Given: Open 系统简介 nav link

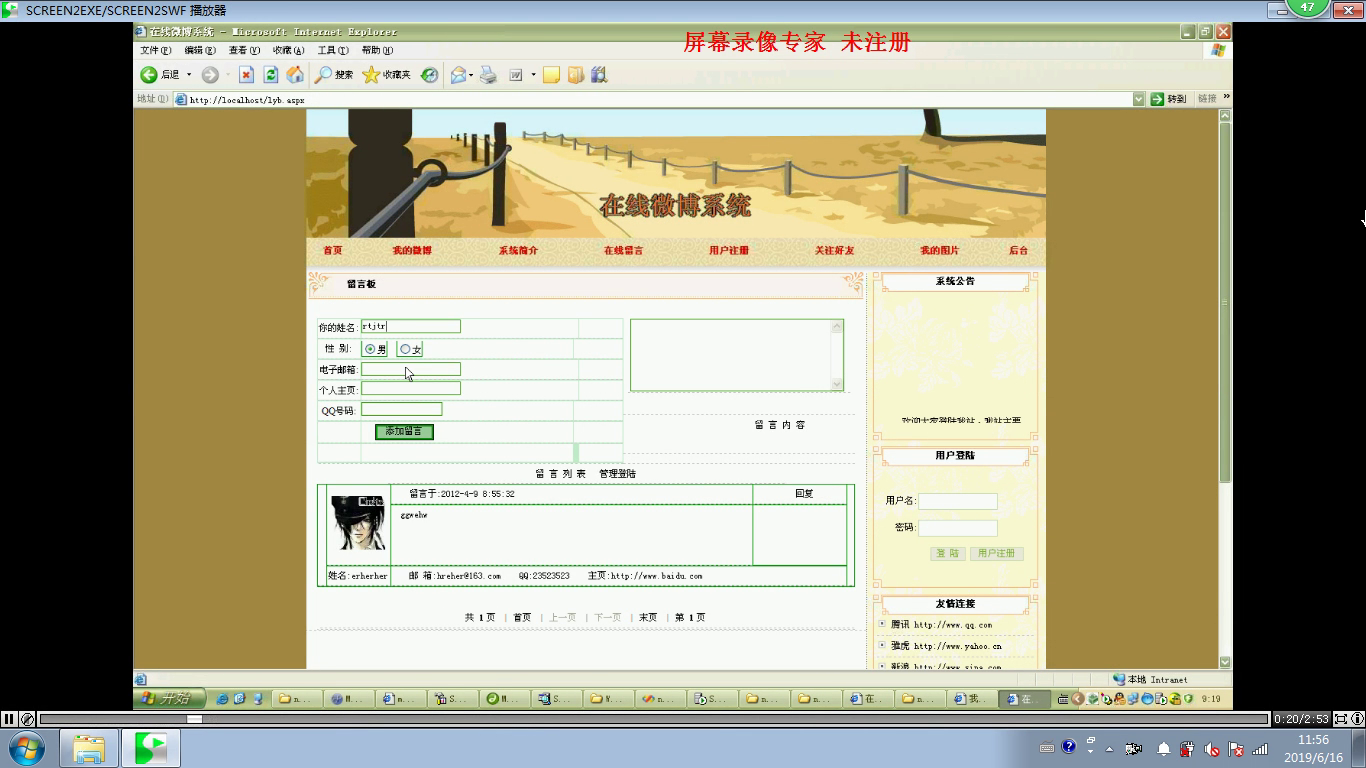Looking at the screenshot, I should tap(518, 250).
